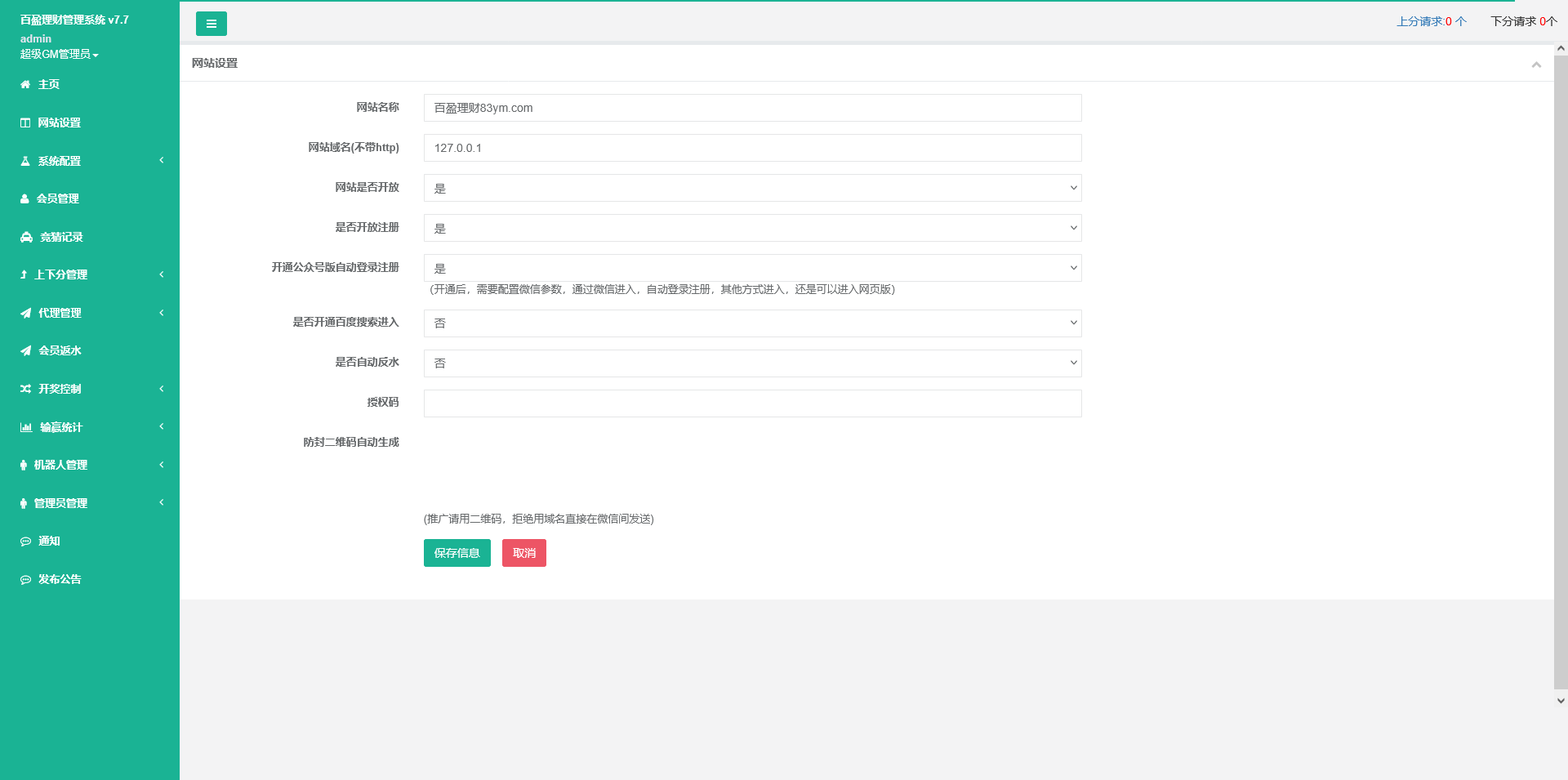This screenshot has height=780, width=1568.
Task: Click the home icon beside 主页
Action: 25,84
